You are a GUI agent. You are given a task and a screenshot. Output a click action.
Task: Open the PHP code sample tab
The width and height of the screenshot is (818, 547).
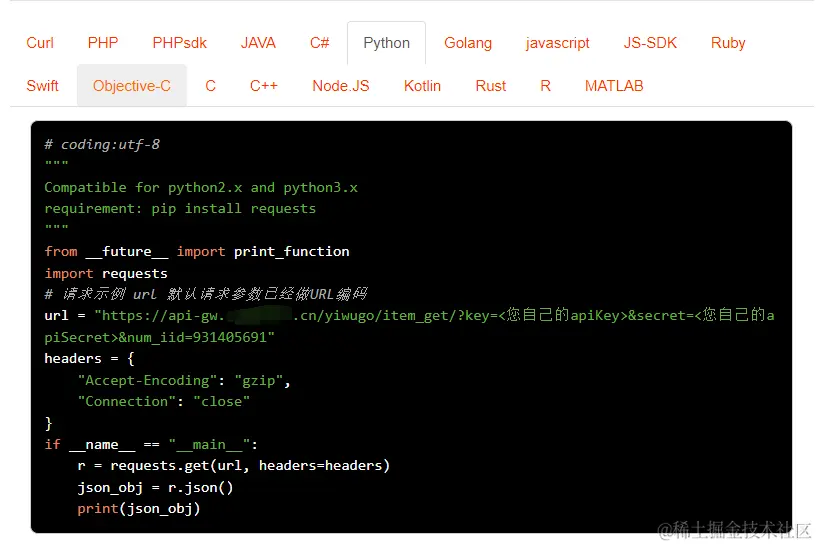pyautogui.click(x=103, y=43)
